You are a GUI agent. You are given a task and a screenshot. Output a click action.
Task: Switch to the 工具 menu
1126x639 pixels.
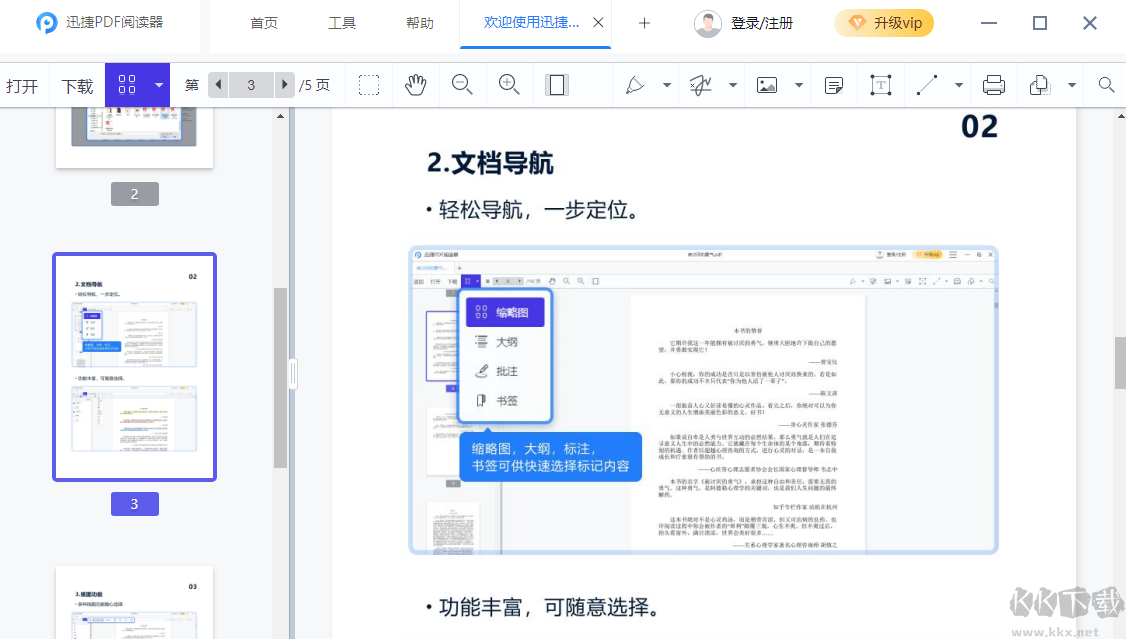click(x=342, y=22)
